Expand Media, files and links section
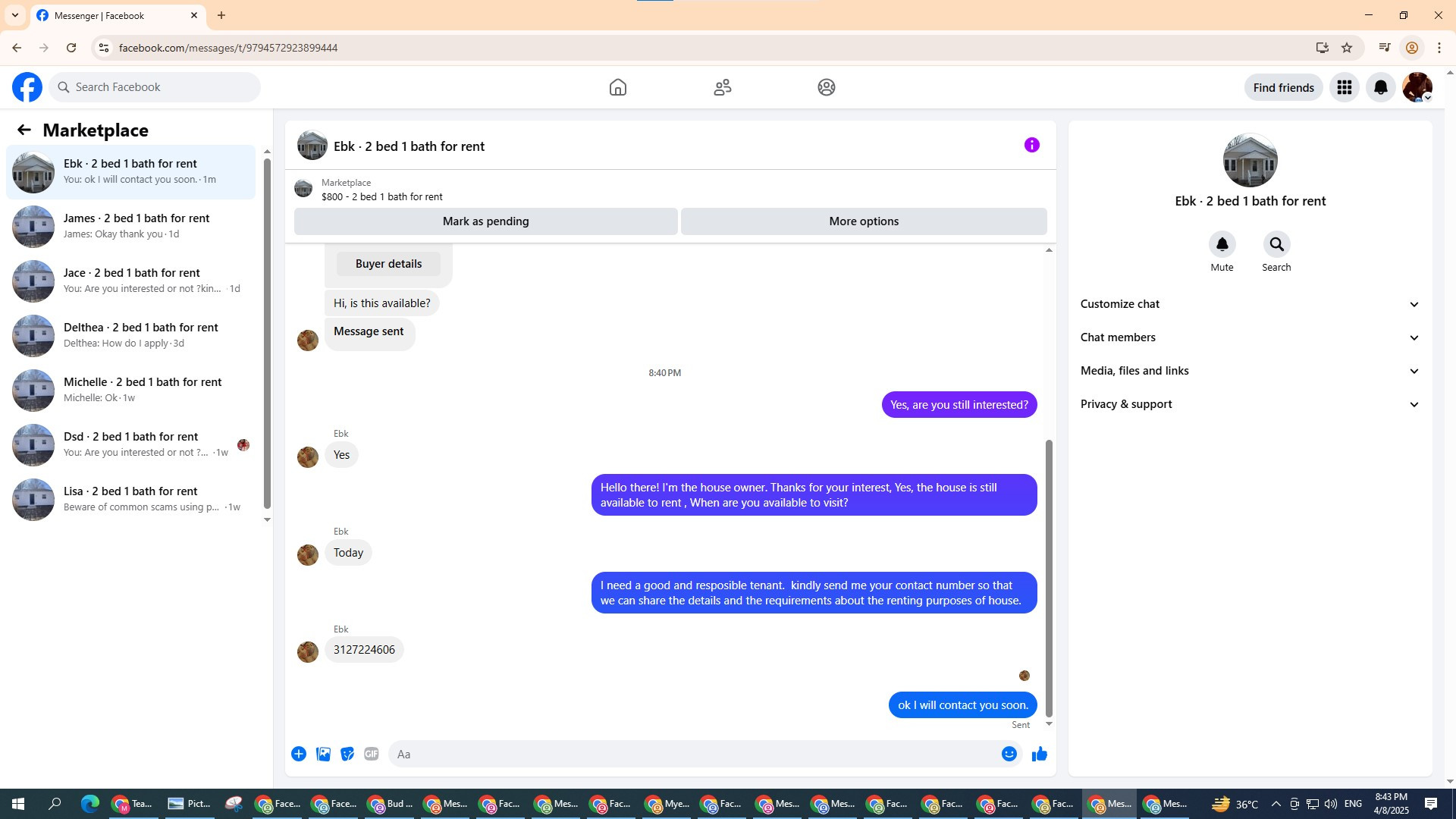Screen dimensions: 1456x819 (x=1250, y=371)
